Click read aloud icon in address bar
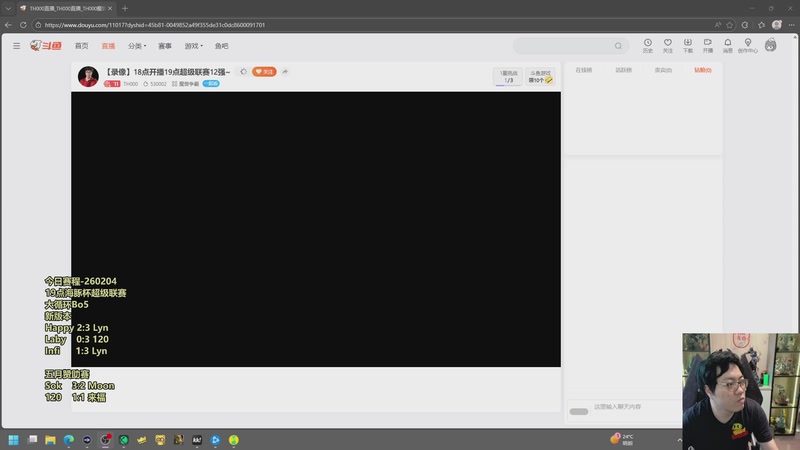Viewport: 800px width, 450px height. (717, 24)
